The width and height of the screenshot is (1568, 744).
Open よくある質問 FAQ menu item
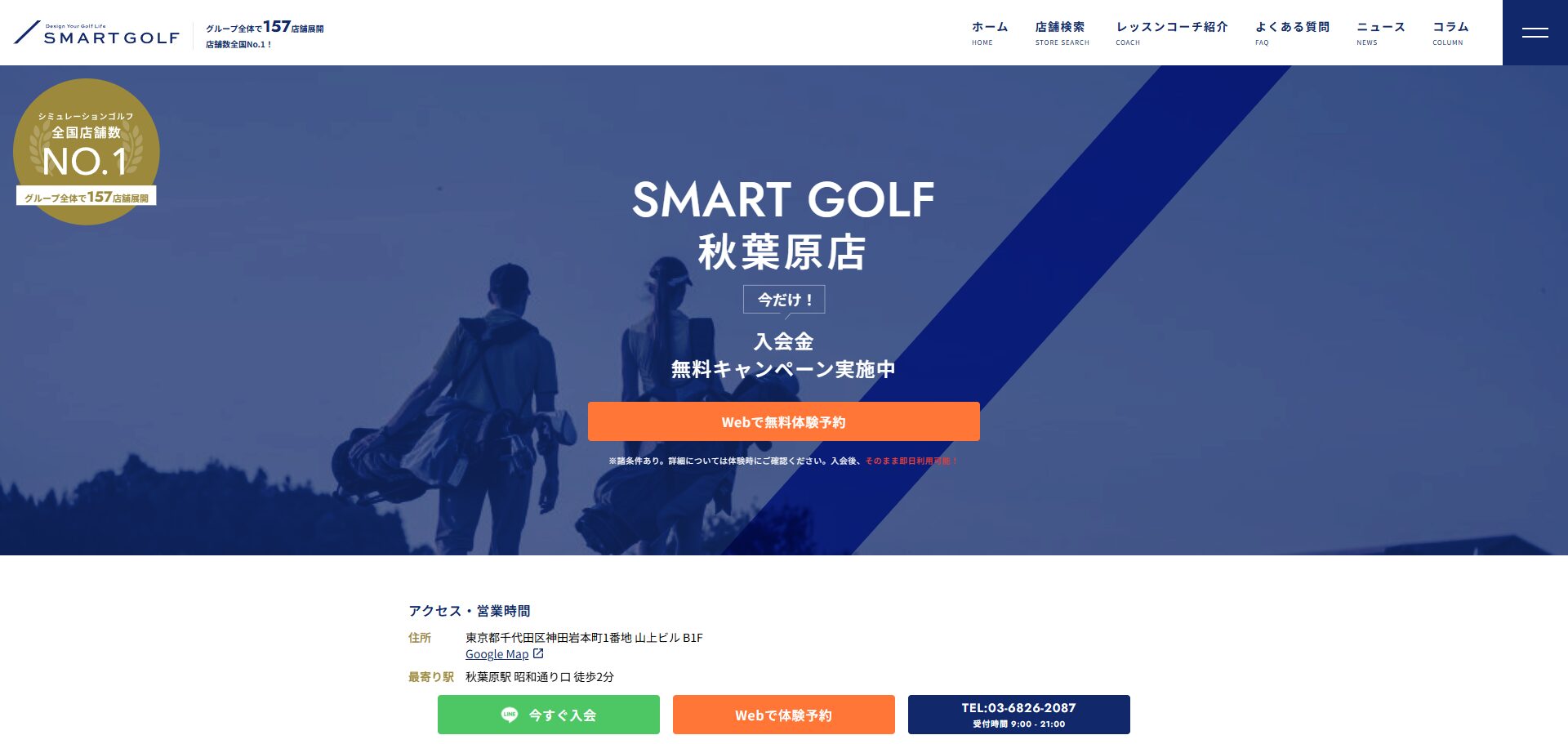coord(1292,33)
